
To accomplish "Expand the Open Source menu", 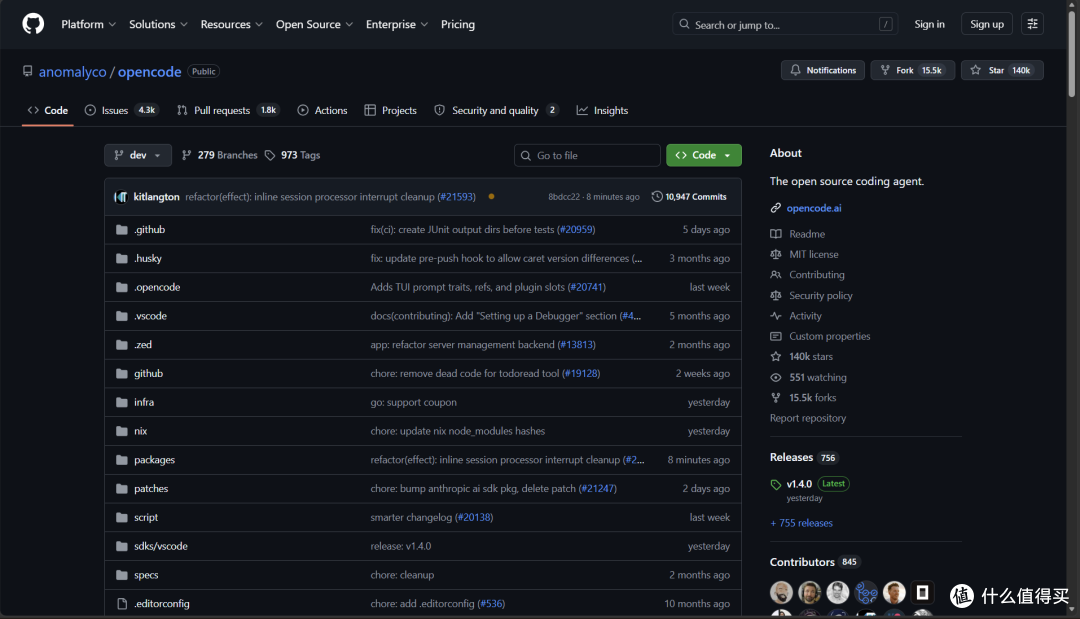I will point(314,24).
